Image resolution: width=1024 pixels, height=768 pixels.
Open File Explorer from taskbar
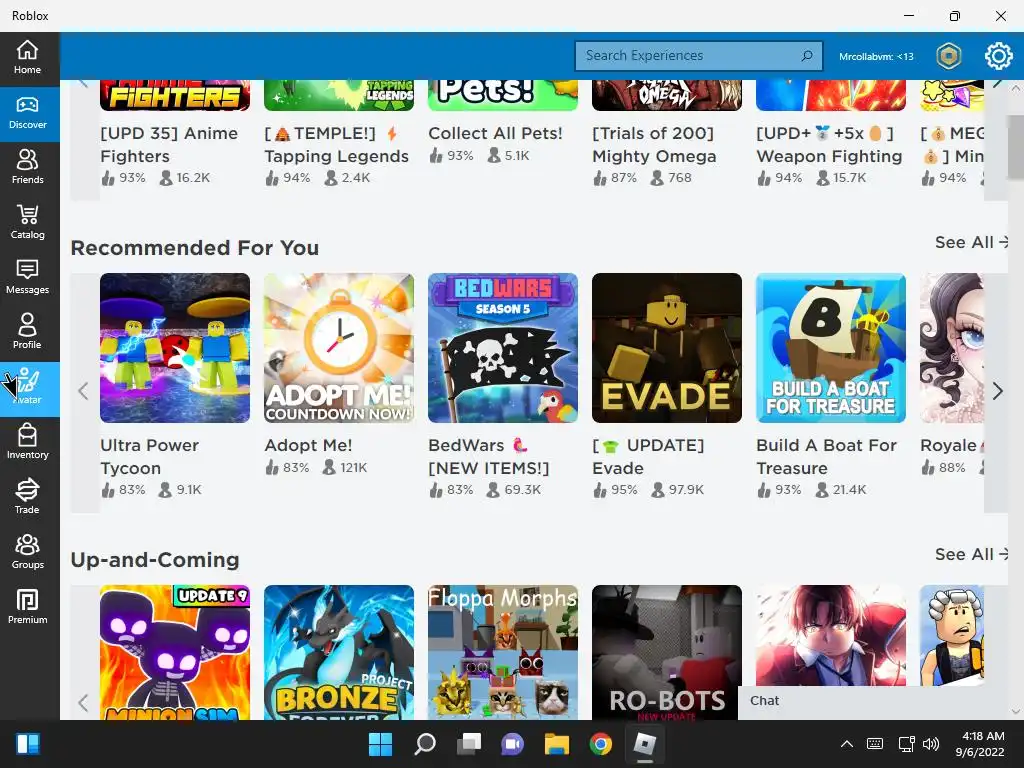557,744
